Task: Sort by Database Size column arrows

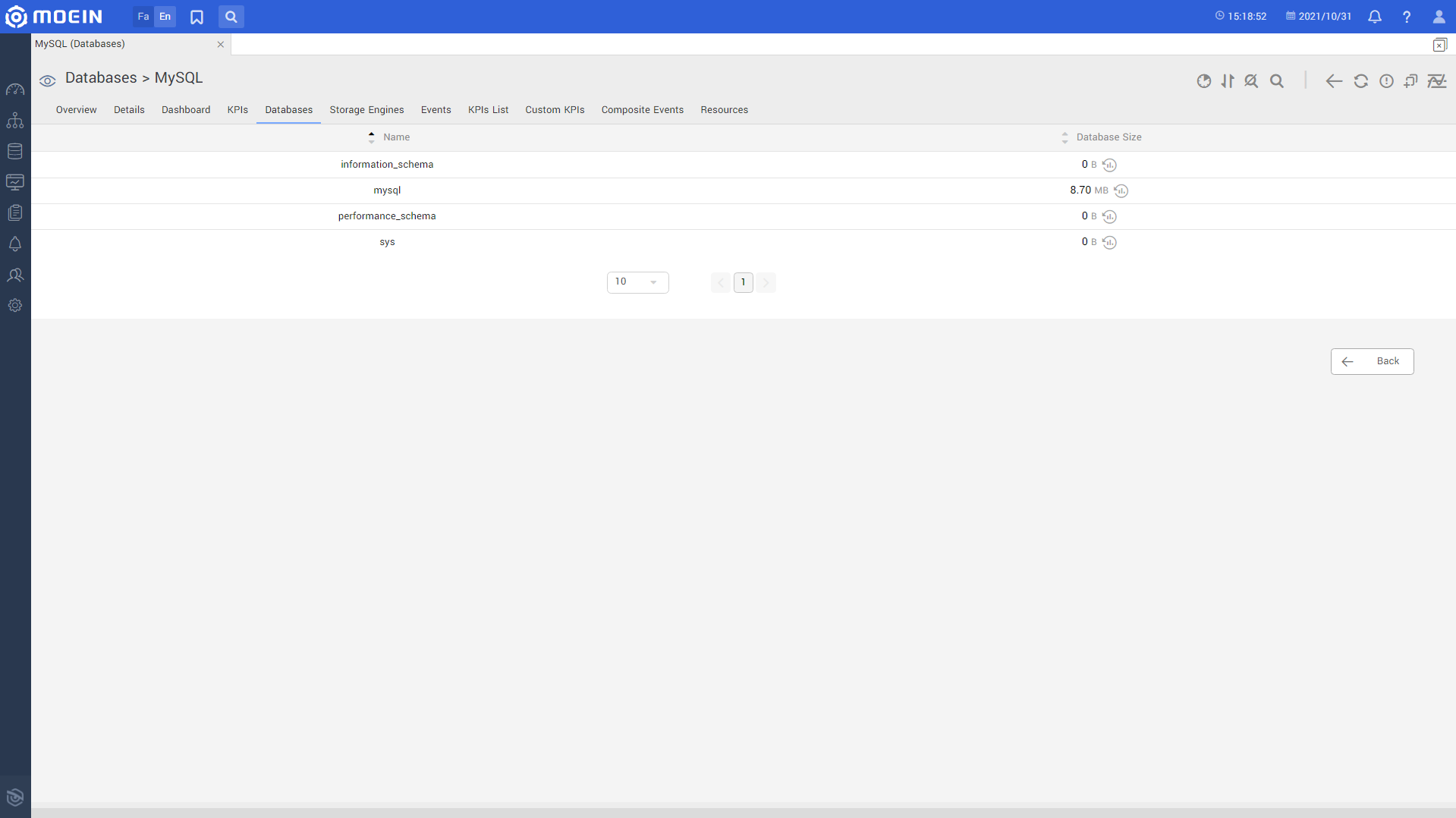Action: click(x=1064, y=137)
